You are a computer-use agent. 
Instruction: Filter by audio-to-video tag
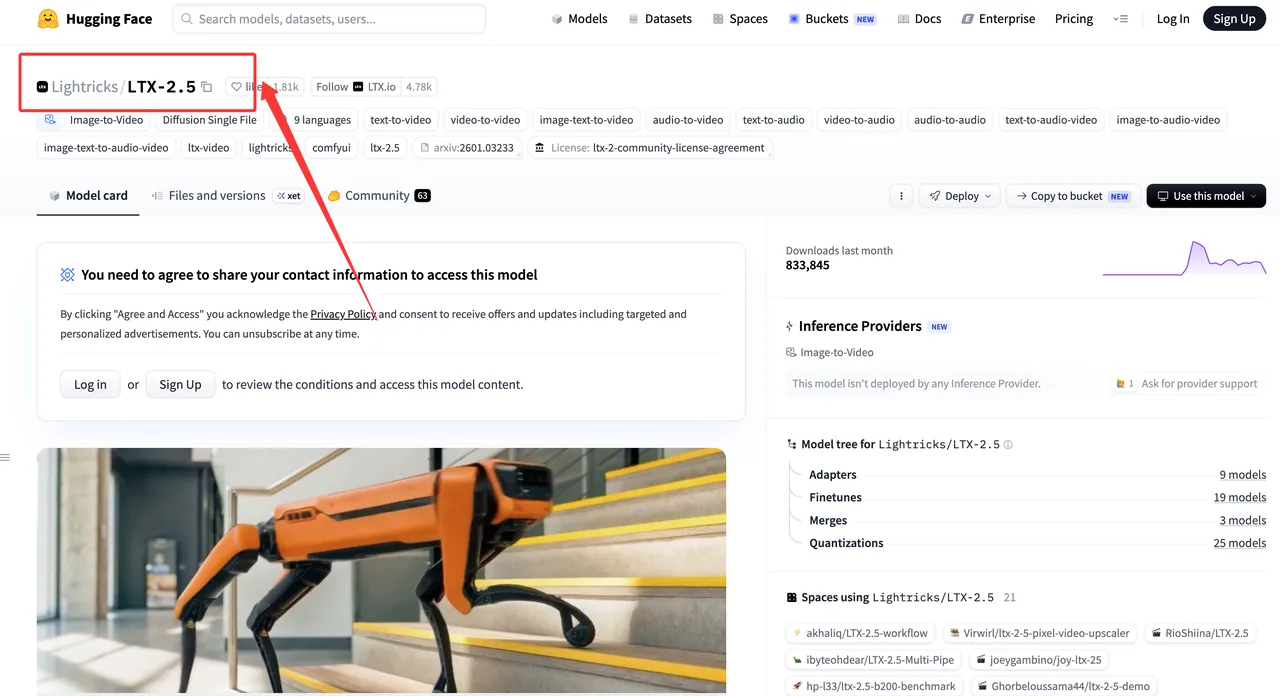[688, 120]
